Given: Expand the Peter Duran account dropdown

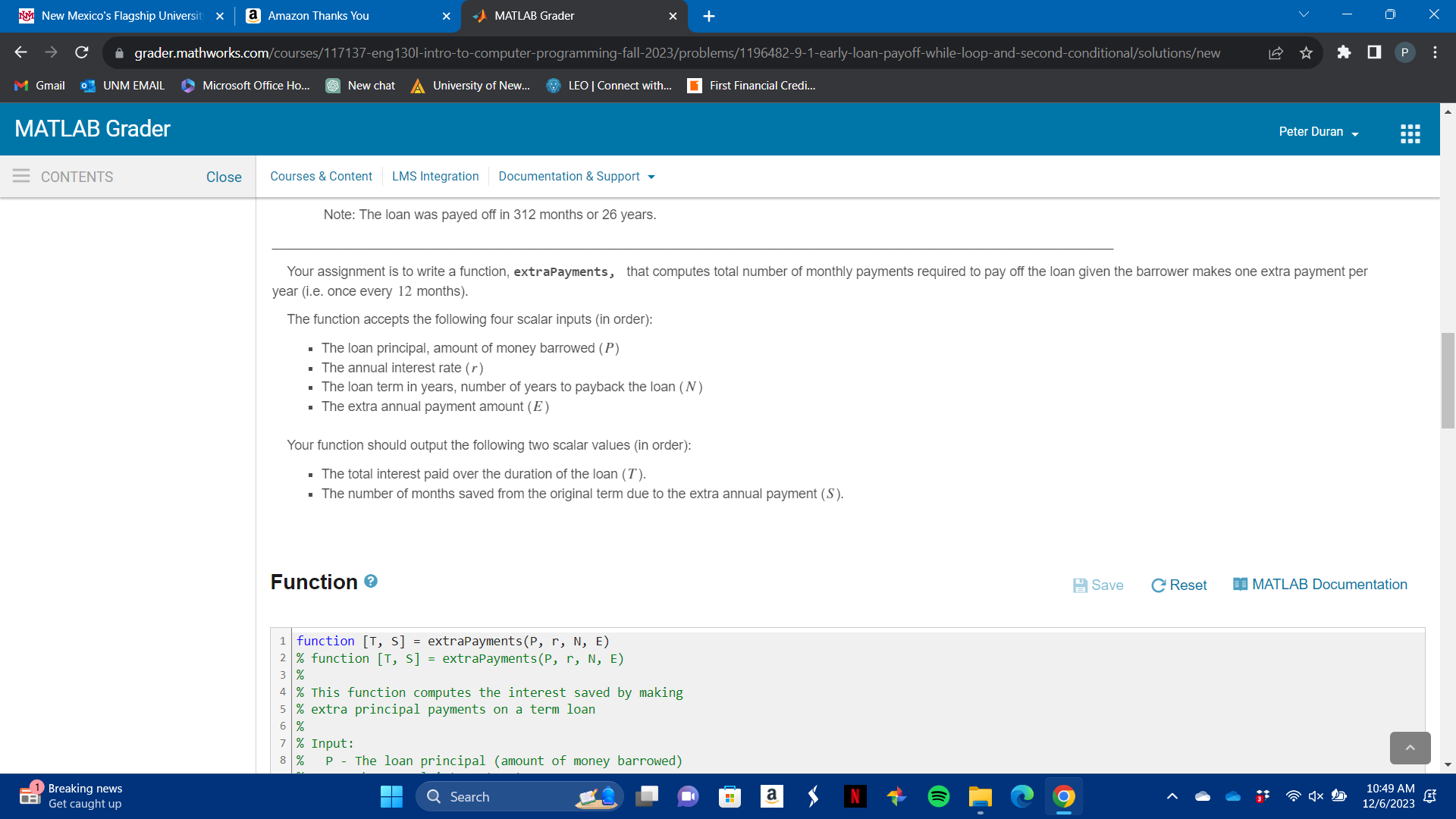Looking at the screenshot, I should tap(1319, 132).
